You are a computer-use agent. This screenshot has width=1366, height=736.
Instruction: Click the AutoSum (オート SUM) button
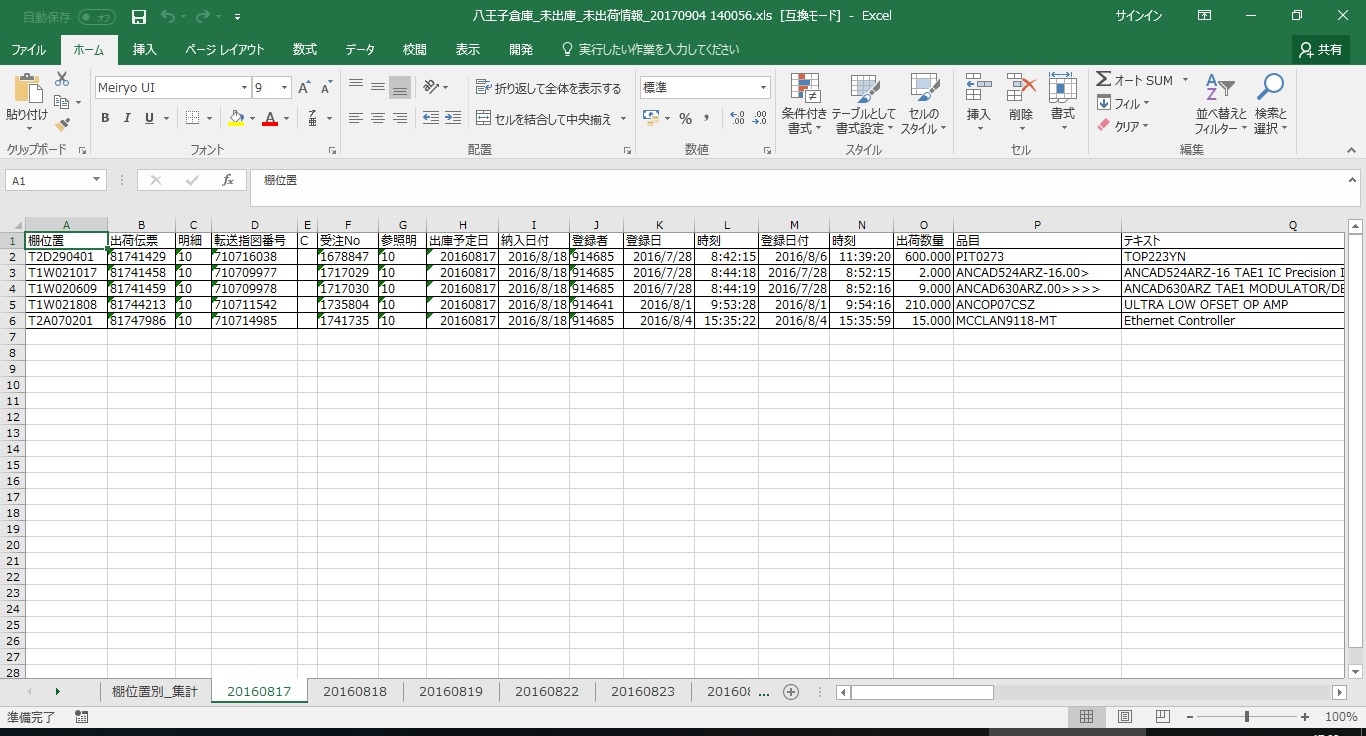1134,80
